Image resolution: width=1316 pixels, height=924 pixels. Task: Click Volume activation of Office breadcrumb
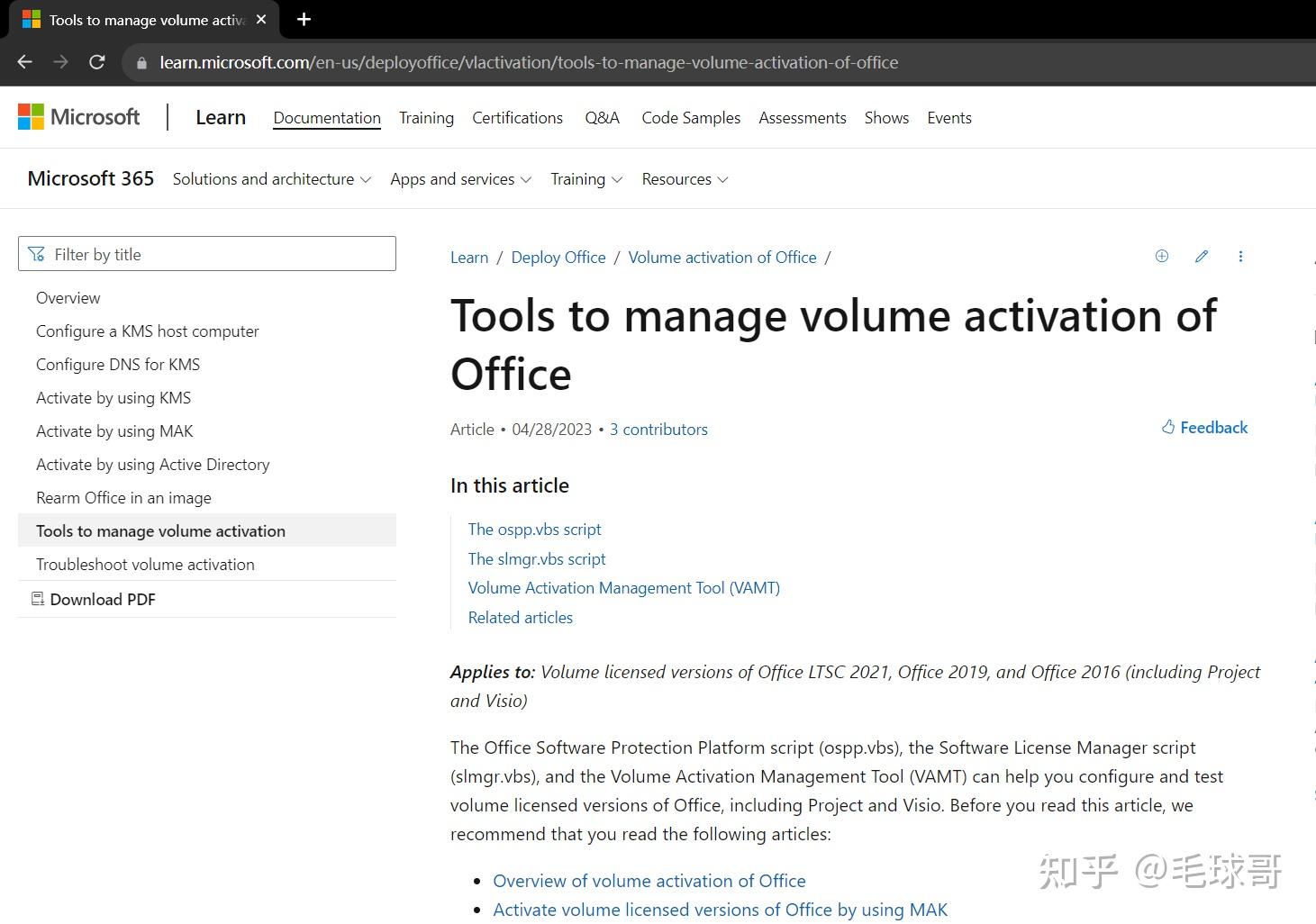[x=722, y=258]
